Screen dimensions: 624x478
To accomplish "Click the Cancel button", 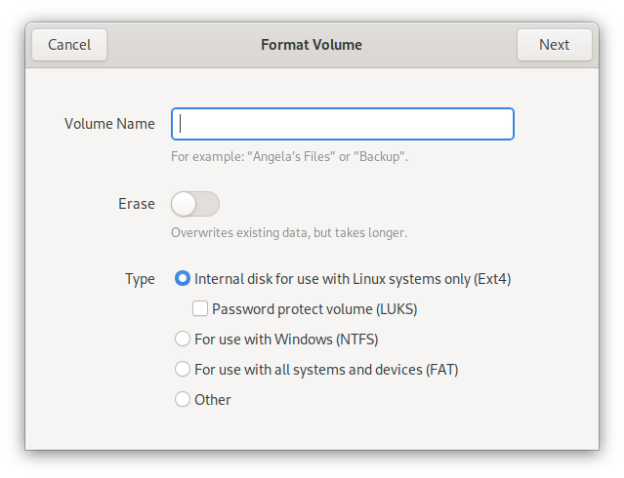I will click(x=69, y=44).
